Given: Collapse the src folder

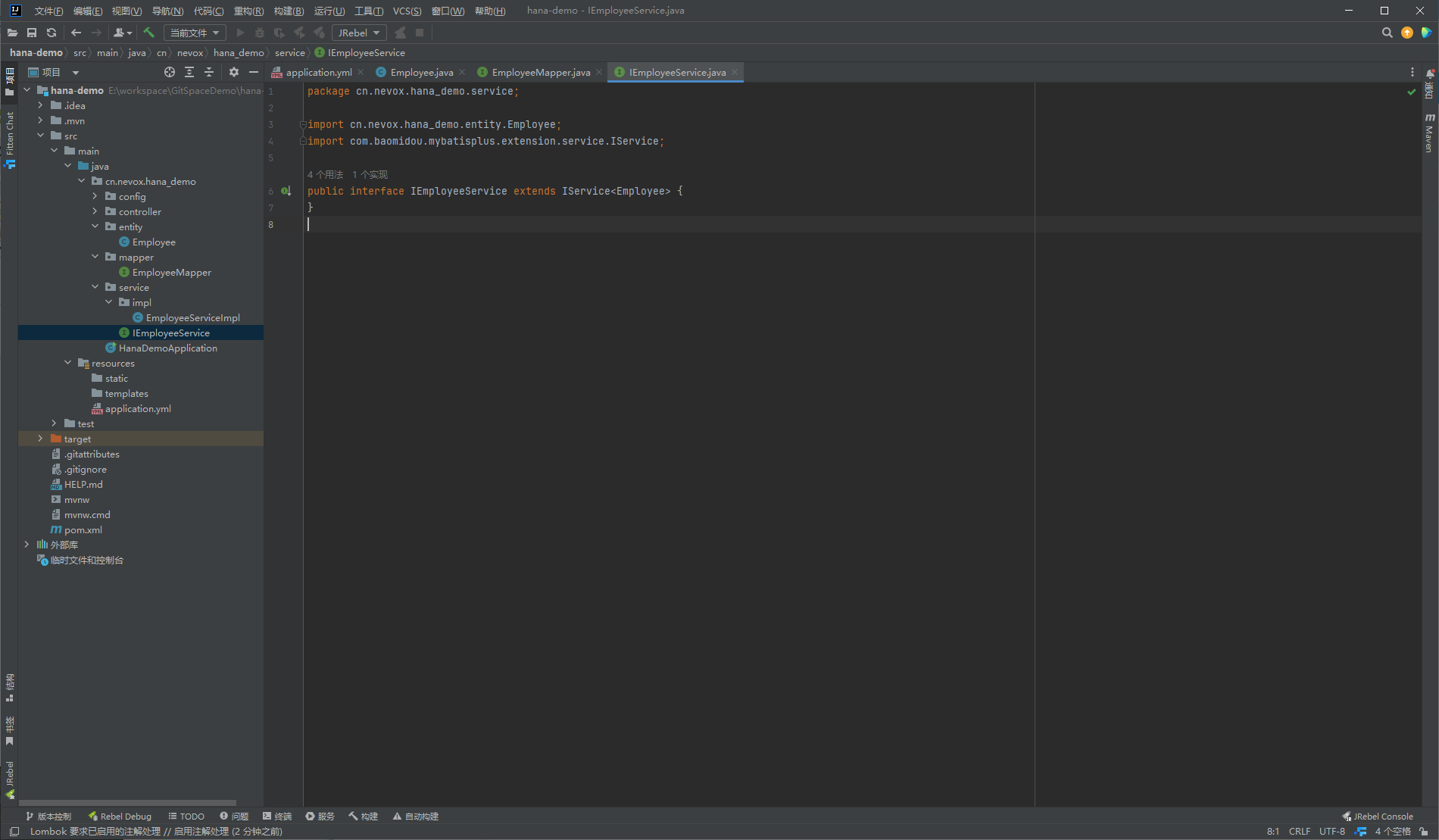Looking at the screenshot, I should (40, 136).
